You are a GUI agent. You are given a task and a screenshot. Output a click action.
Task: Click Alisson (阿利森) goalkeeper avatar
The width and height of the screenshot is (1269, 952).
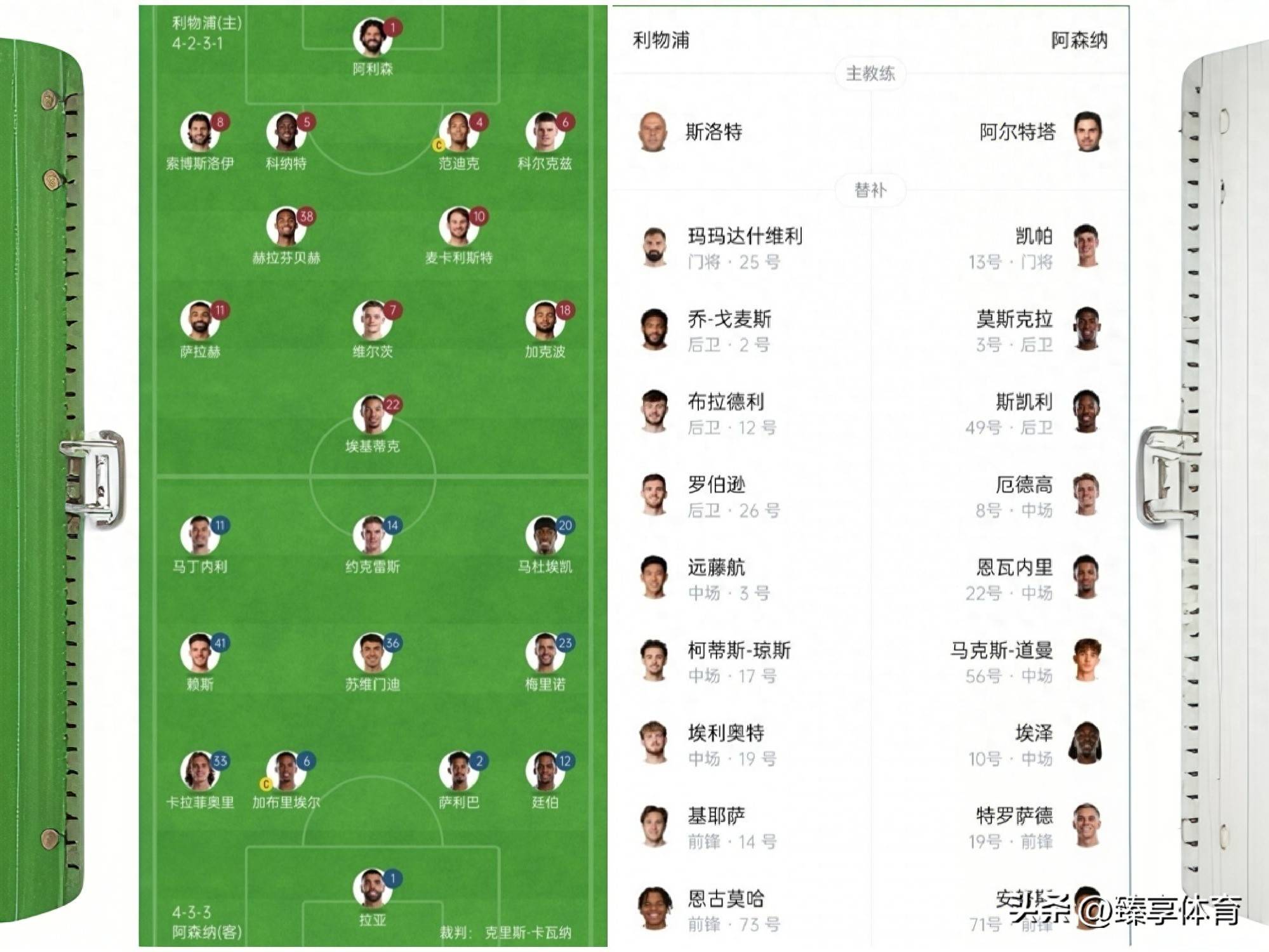[371, 37]
